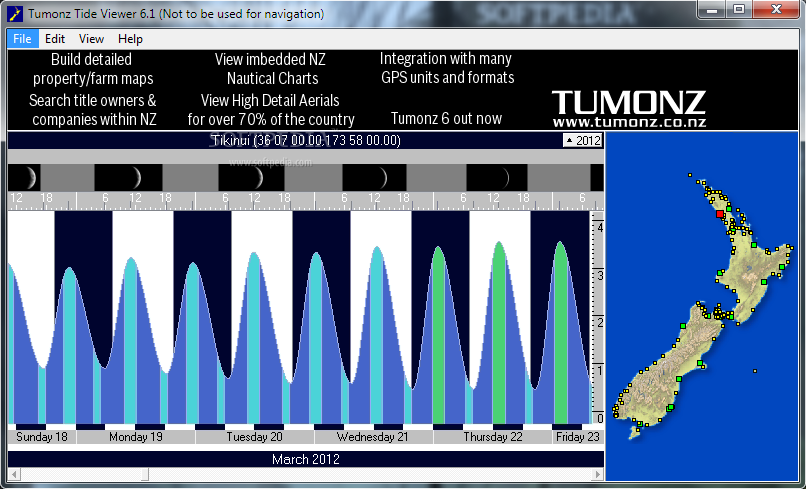The image size is (806, 489).
Task: Select Thursday 22 day label
Action: coord(492,437)
